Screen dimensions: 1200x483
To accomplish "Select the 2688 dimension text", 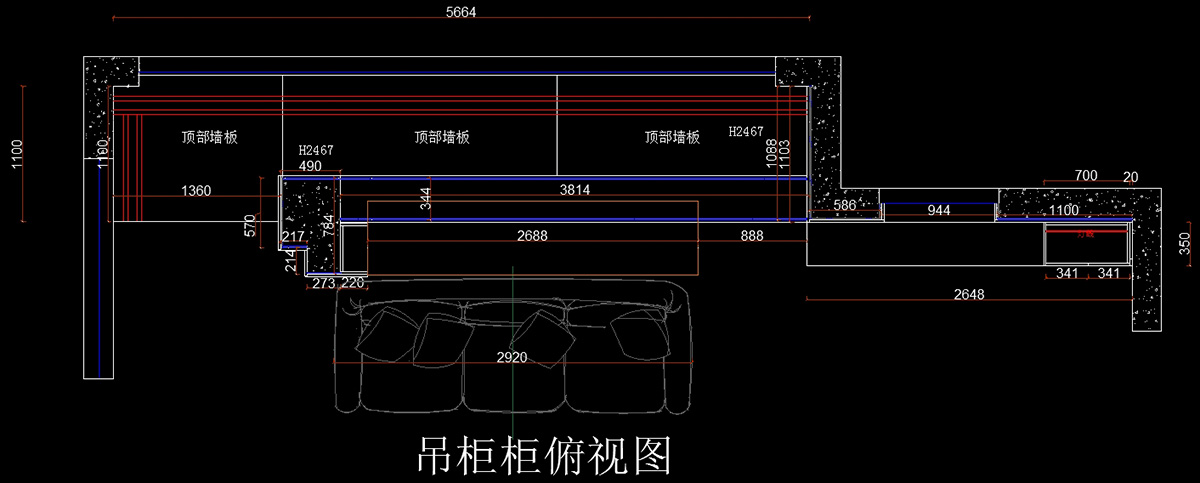I will [538, 236].
